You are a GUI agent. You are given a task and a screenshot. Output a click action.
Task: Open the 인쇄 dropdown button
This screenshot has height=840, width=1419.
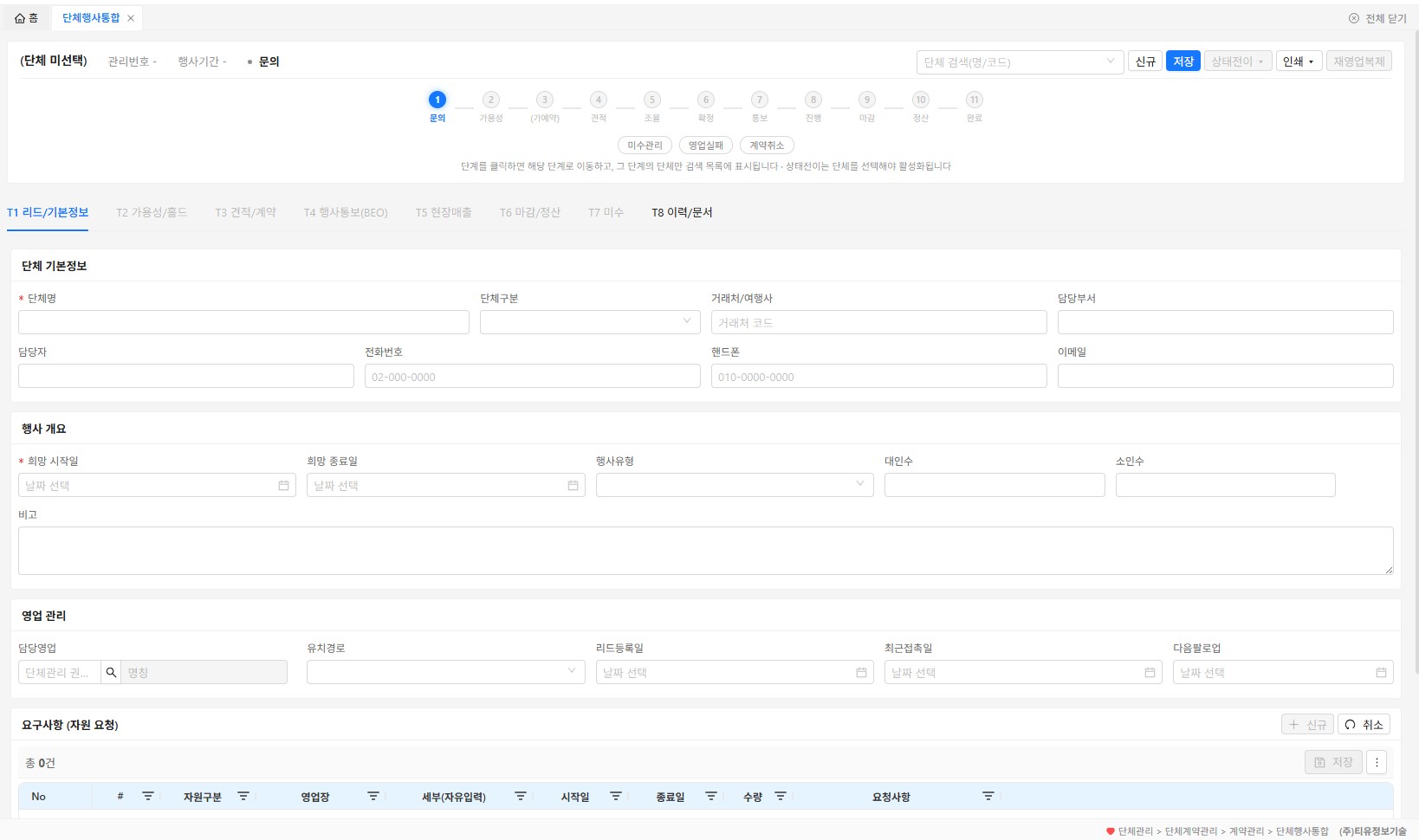(x=1298, y=61)
